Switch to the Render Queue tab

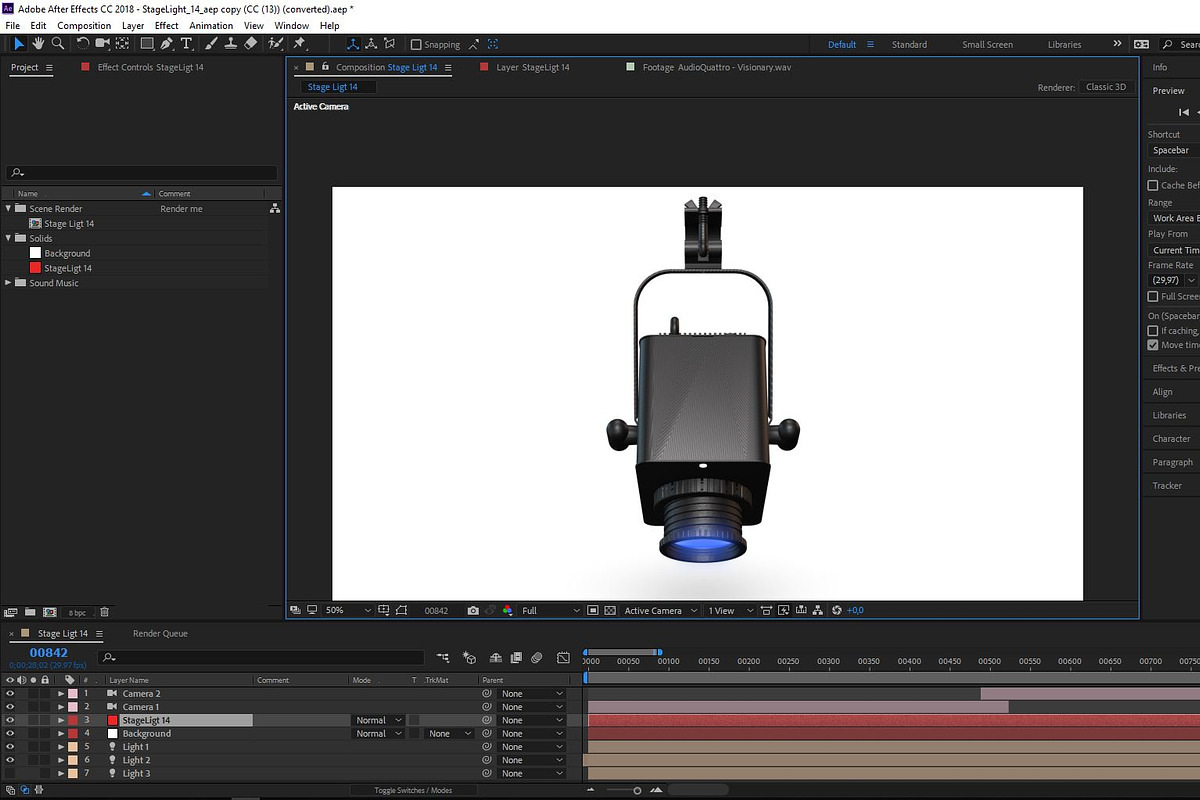[160, 633]
